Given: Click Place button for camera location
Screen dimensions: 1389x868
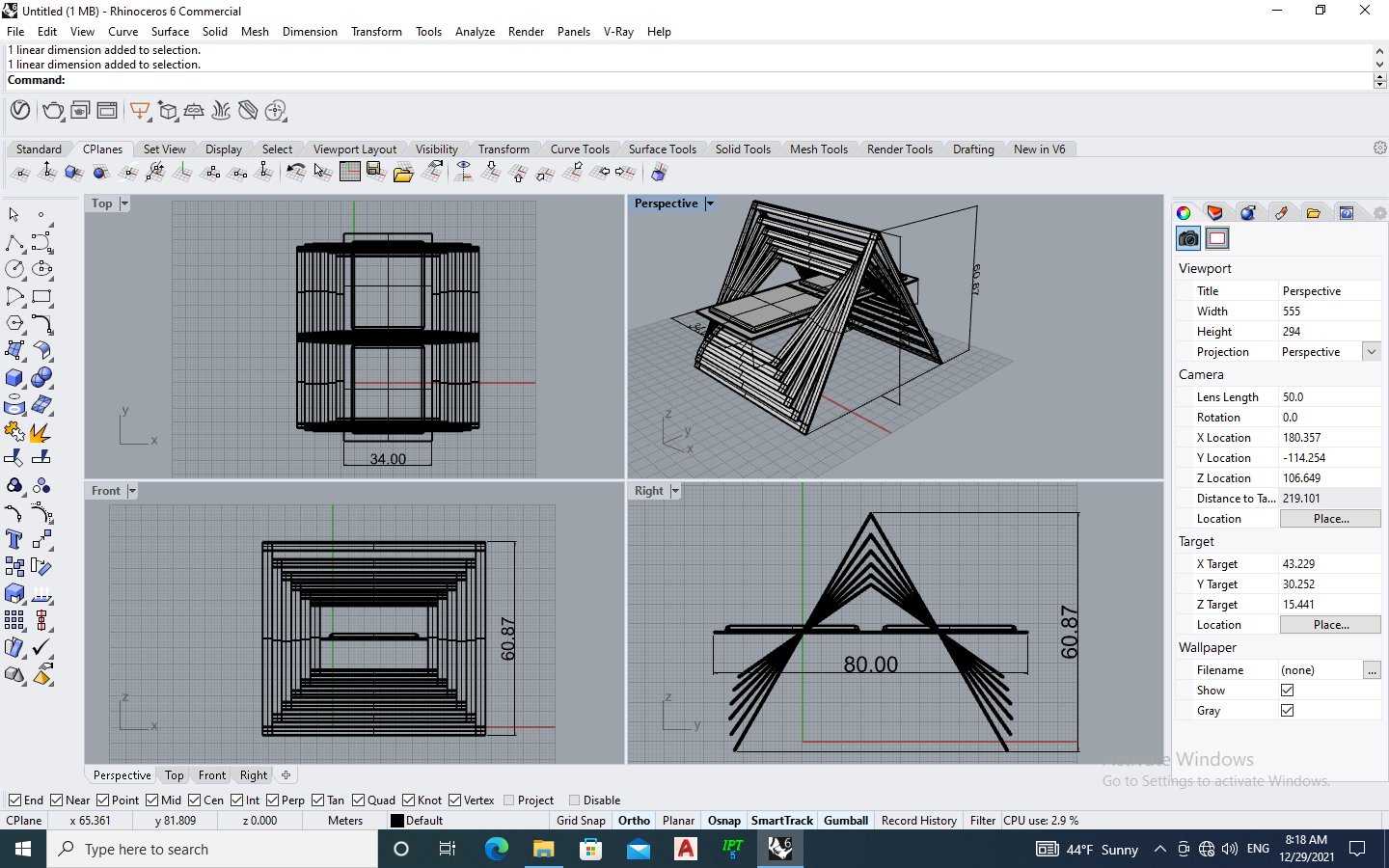Looking at the screenshot, I should click(x=1330, y=519).
